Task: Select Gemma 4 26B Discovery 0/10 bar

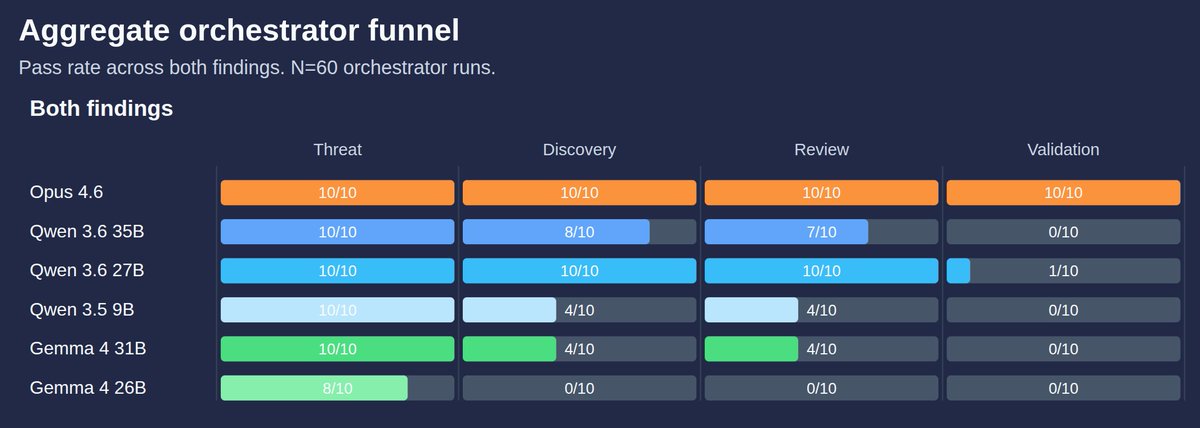Action: click(579, 388)
